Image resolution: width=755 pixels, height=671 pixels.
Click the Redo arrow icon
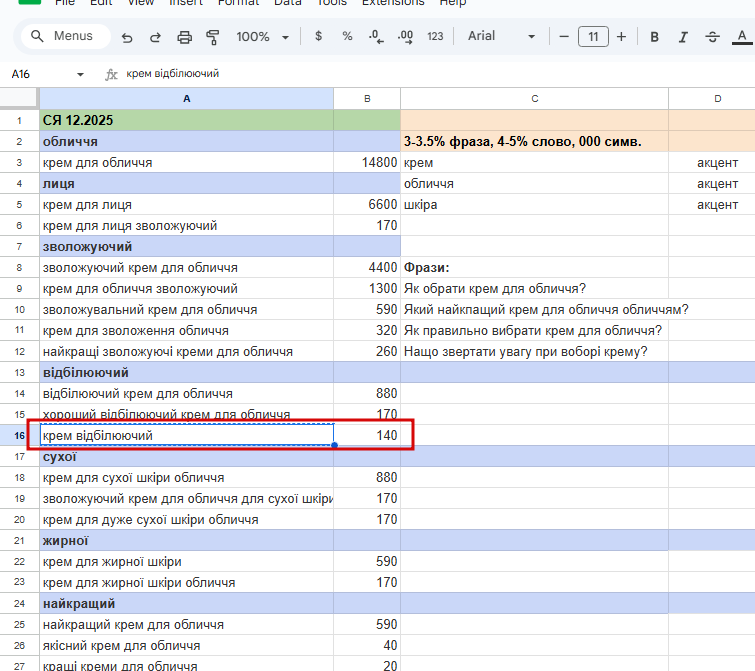click(x=155, y=37)
